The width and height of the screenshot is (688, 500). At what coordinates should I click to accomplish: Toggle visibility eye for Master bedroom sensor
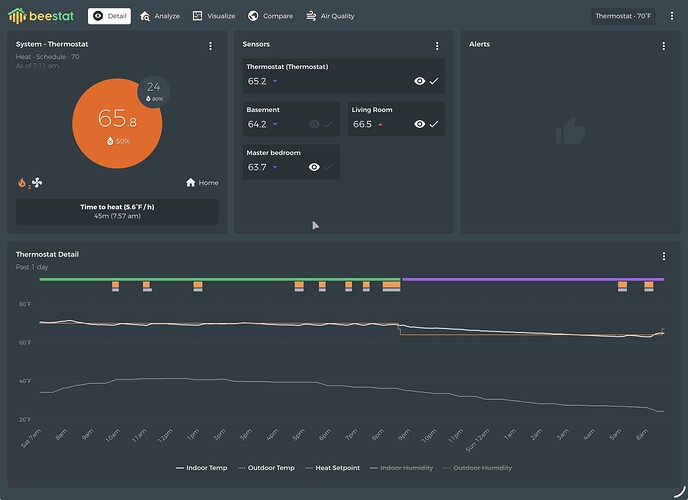pyautogui.click(x=315, y=167)
